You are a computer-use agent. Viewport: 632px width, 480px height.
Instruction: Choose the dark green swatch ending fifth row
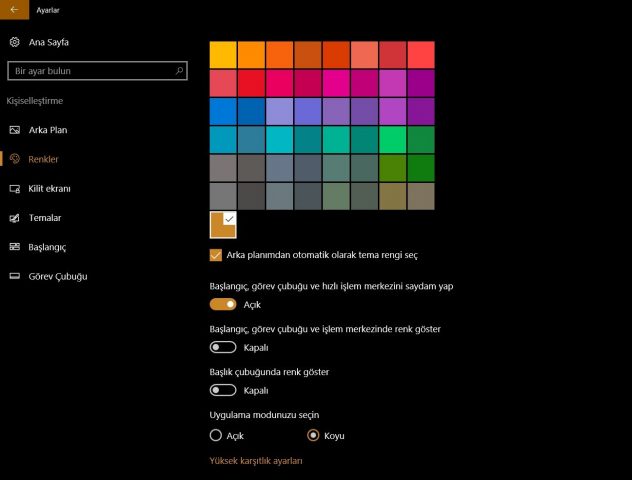point(421,168)
